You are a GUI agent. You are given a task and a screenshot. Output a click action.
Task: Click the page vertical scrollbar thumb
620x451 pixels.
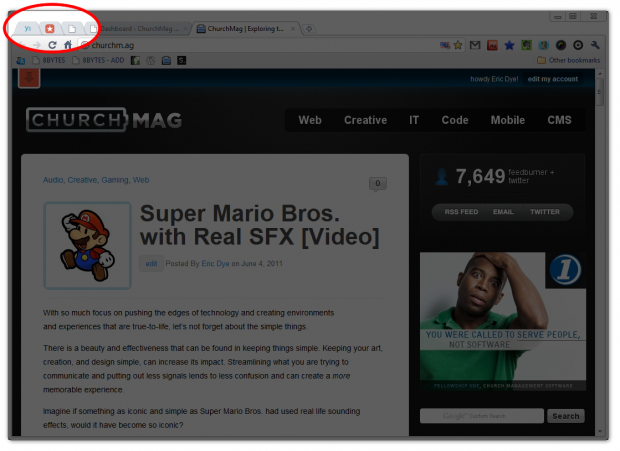coord(599,92)
